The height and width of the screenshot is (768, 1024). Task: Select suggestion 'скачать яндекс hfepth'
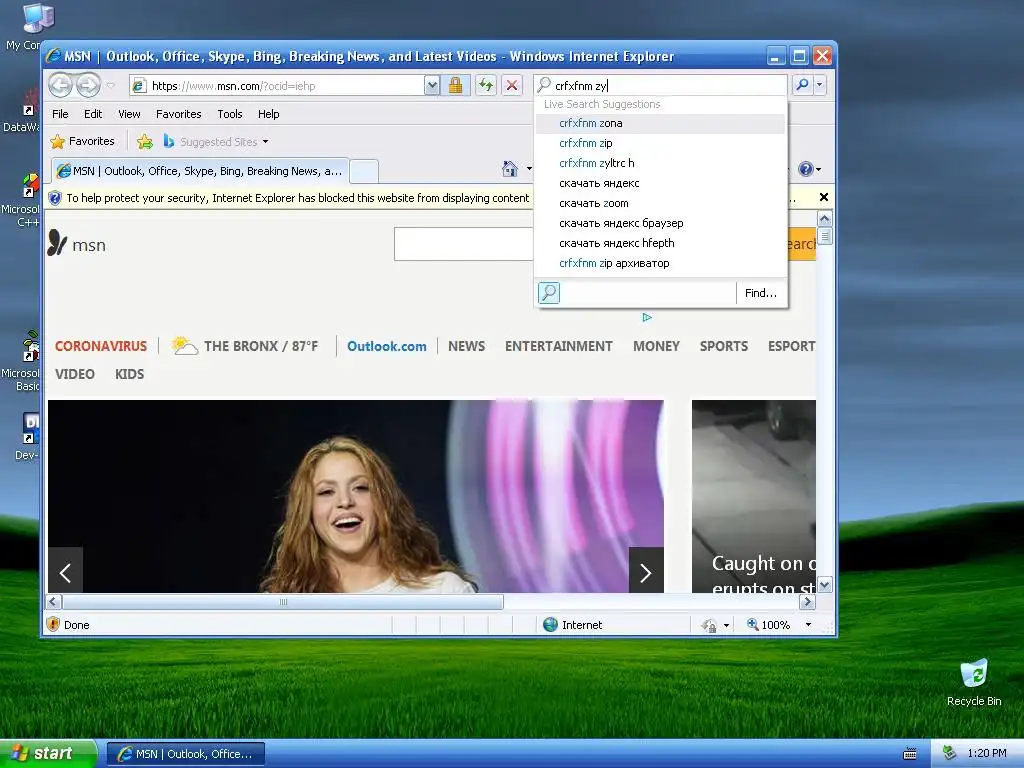660,243
